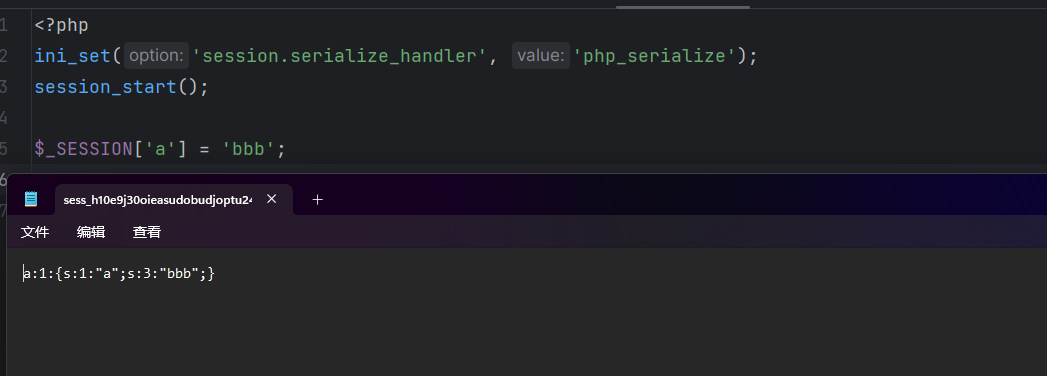This screenshot has height=376, width=1047.
Task: Close the sess_h10e9j30 tab
Action: [271, 198]
